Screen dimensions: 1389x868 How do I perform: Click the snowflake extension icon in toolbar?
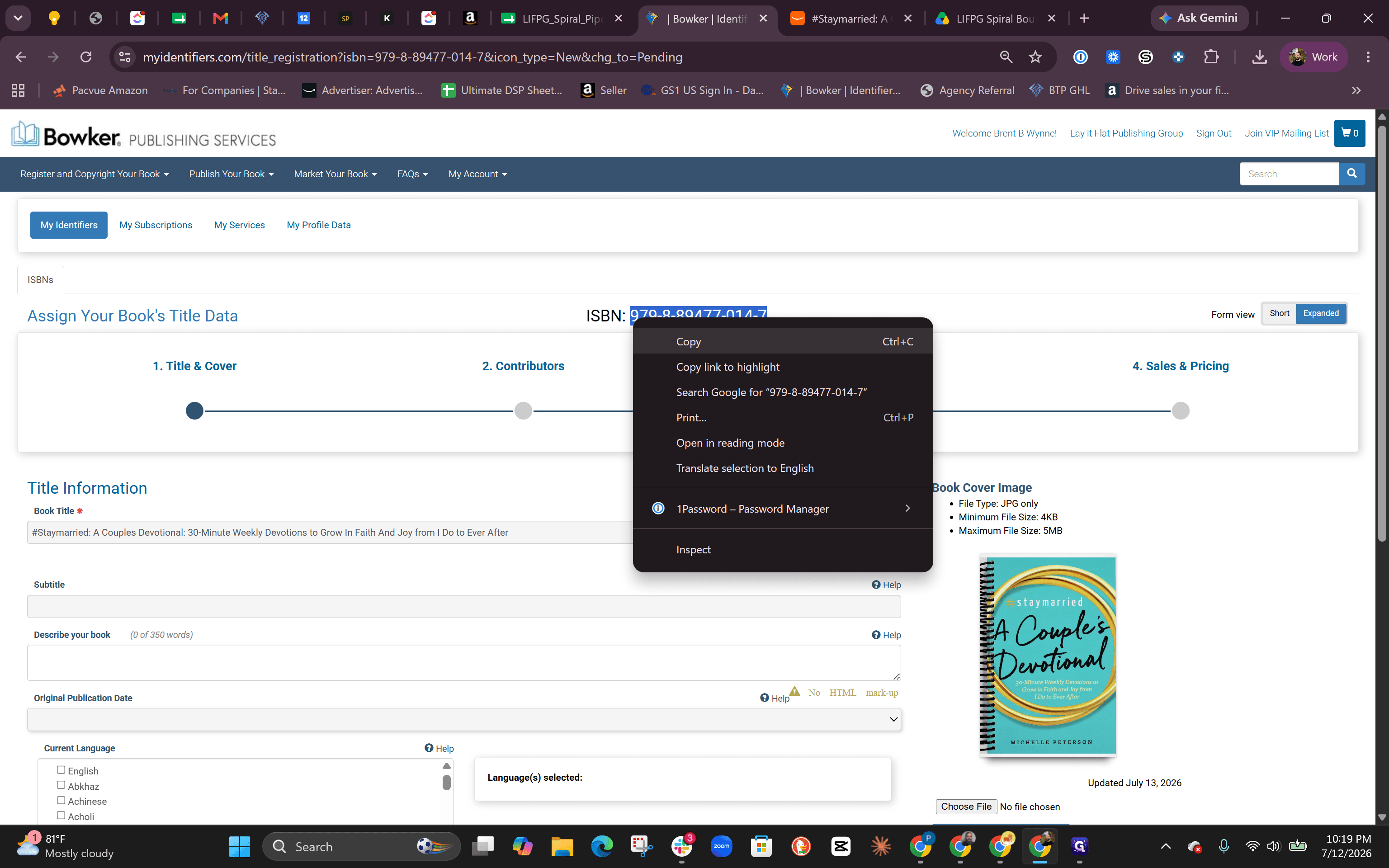click(1113, 57)
